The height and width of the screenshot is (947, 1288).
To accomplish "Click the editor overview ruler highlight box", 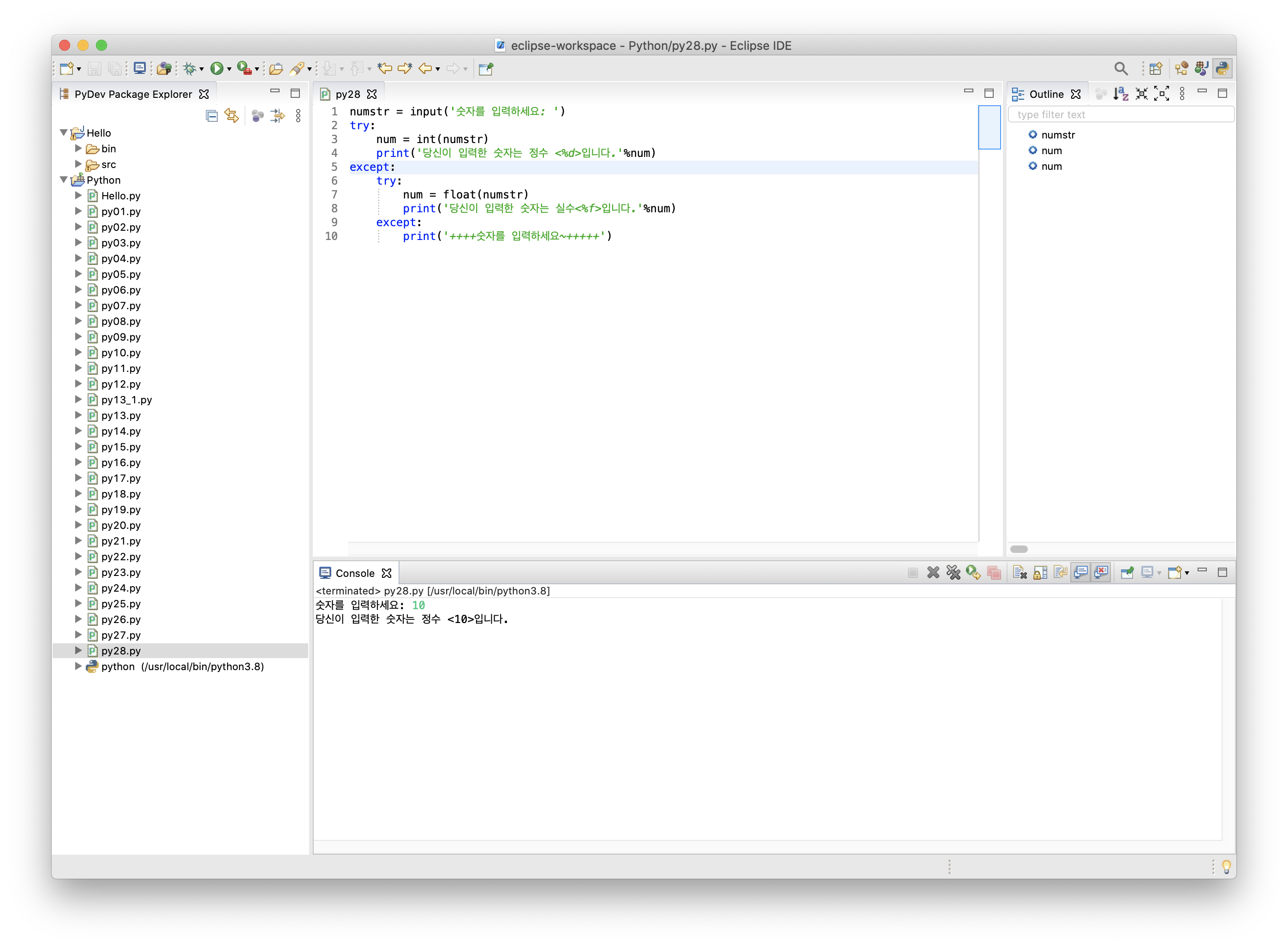I will click(x=989, y=127).
